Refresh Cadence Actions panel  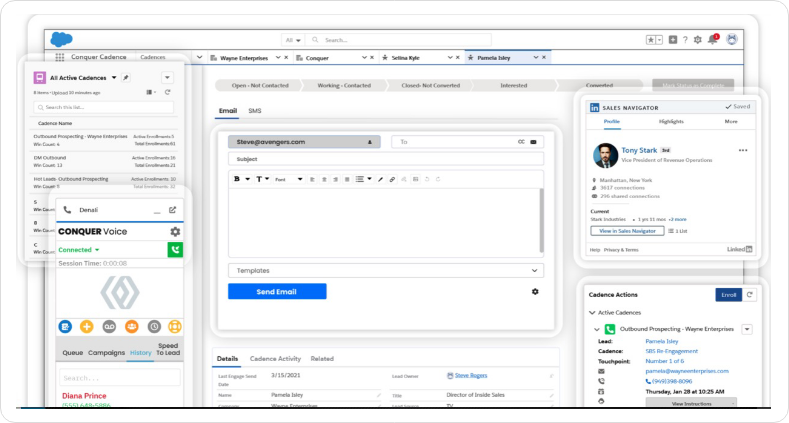(750, 295)
